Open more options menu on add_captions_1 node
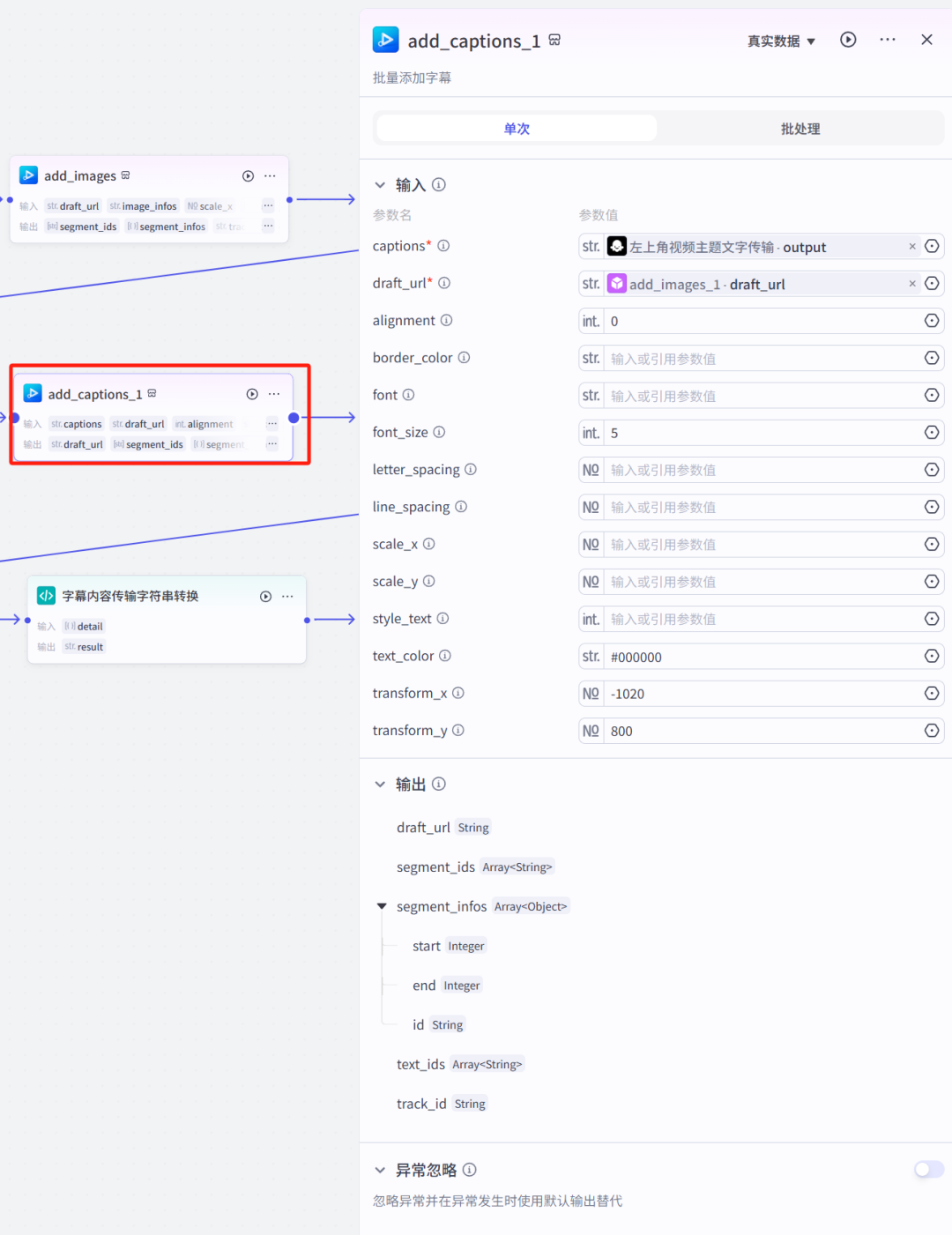This screenshot has height=1235, width=952. coord(273,393)
